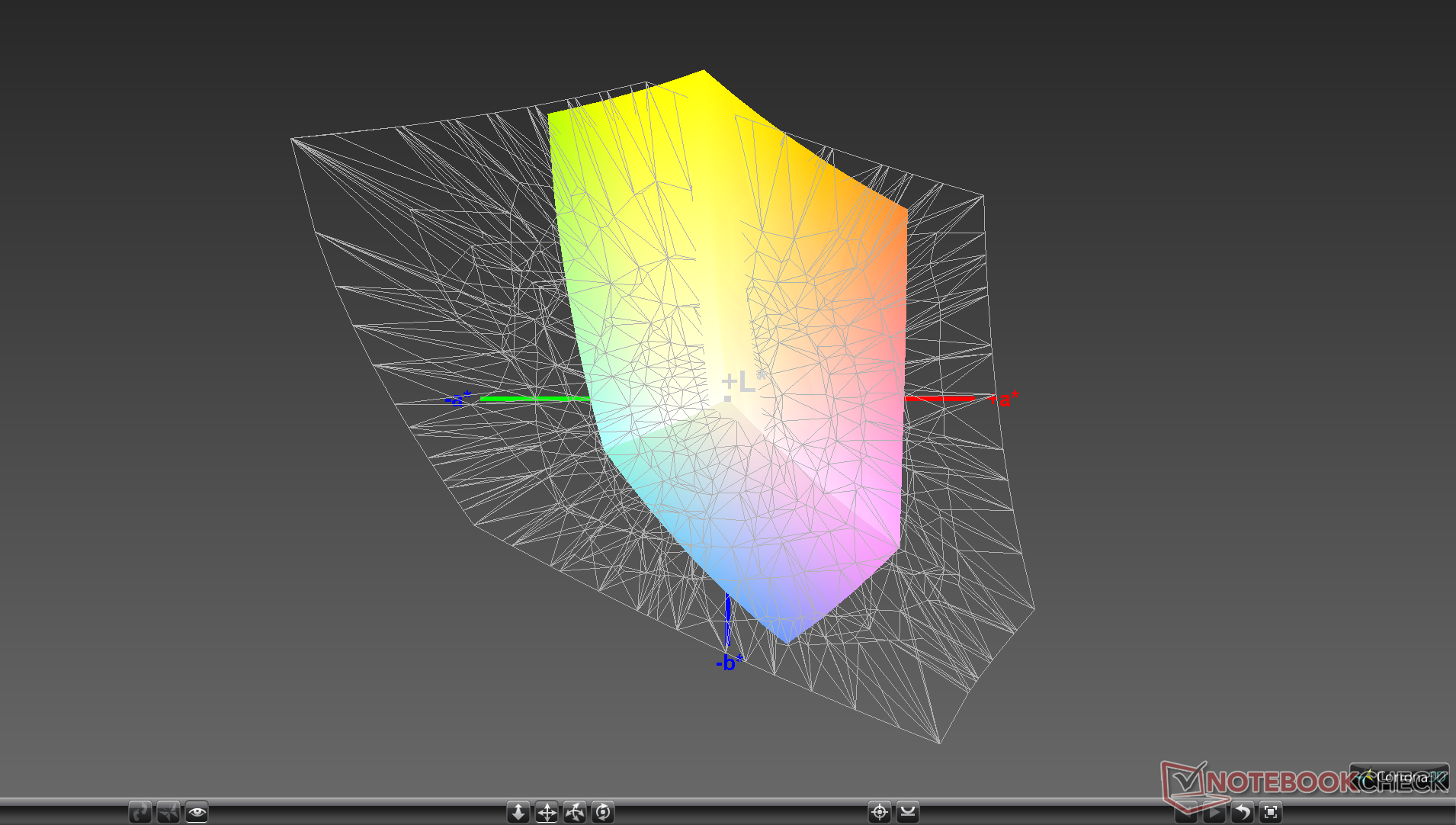The width and height of the screenshot is (1456, 825).
Task: Go to previous viewpoint arrow
Action: 1186,812
